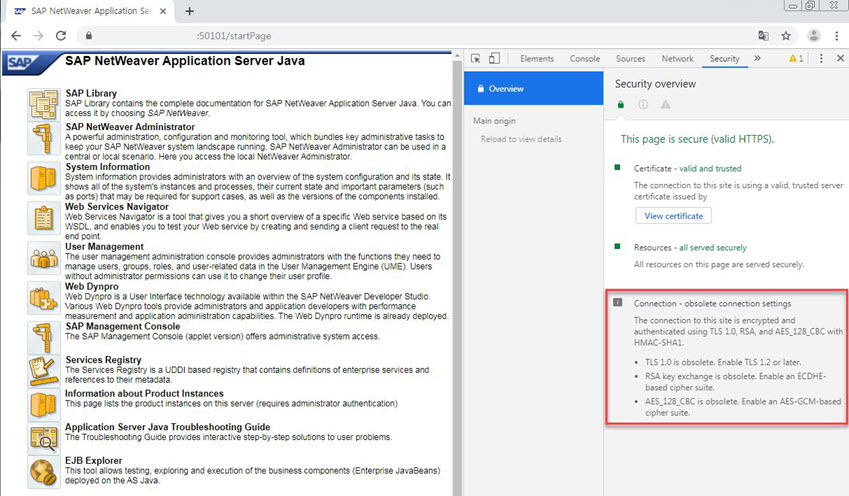Open the EJB Explorer link

[94, 461]
